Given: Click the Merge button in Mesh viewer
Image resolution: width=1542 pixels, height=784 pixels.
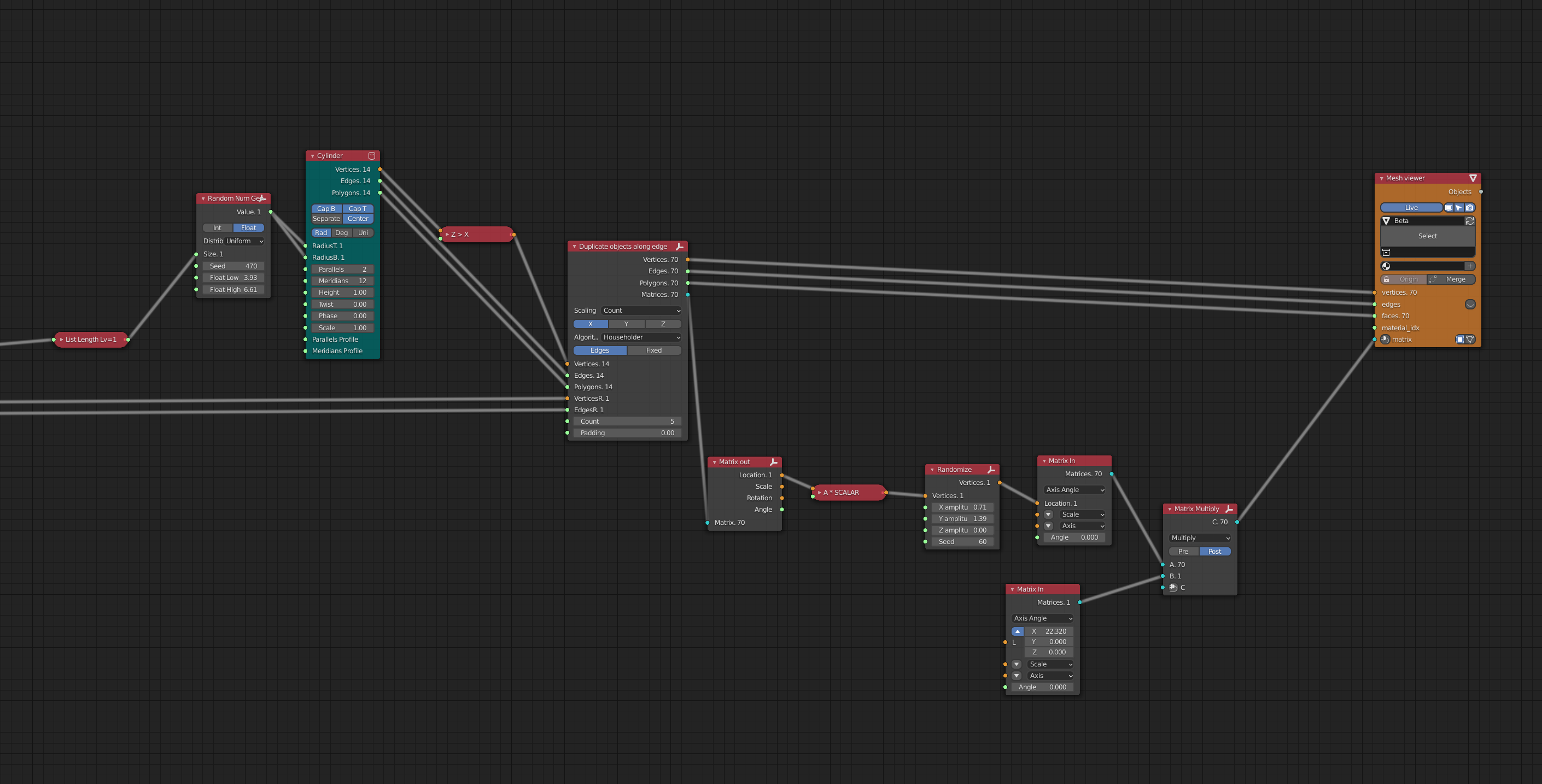Looking at the screenshot, I should pos(1456,279).
